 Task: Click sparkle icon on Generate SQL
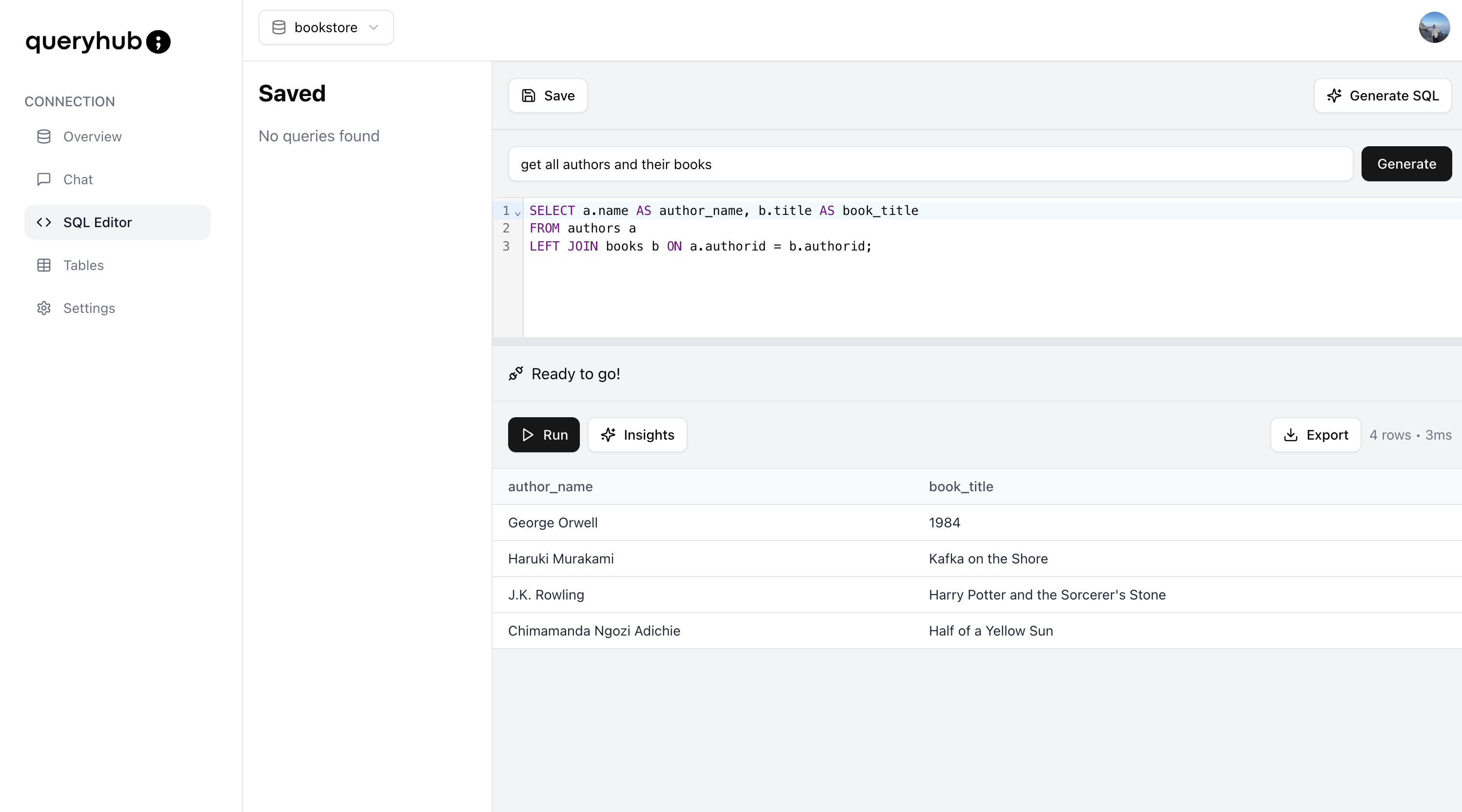(x=1334, y=96)
